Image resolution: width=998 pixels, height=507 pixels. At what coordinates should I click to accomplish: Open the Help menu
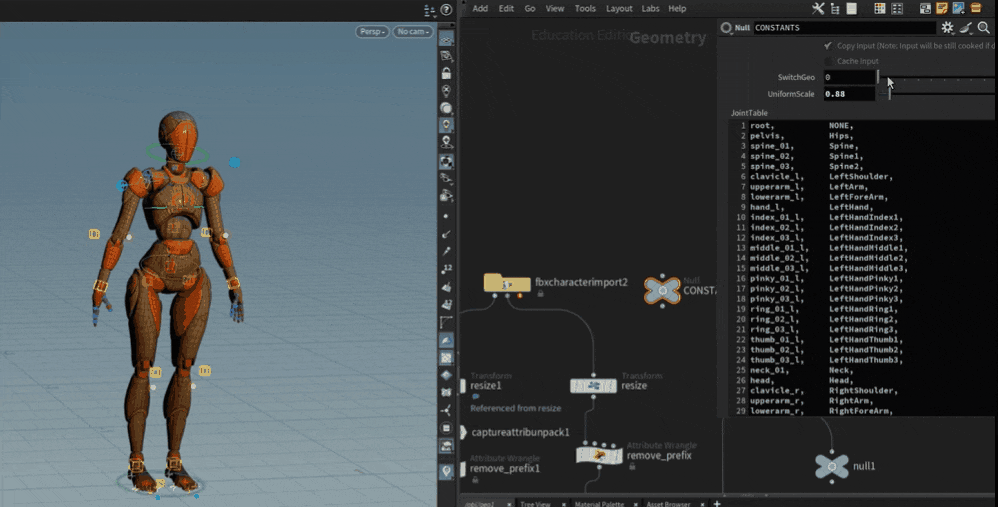click(677, 8)
